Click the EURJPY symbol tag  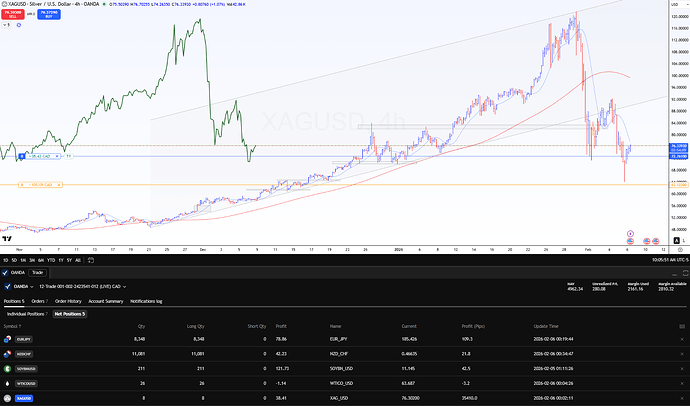tap(24, 339)
